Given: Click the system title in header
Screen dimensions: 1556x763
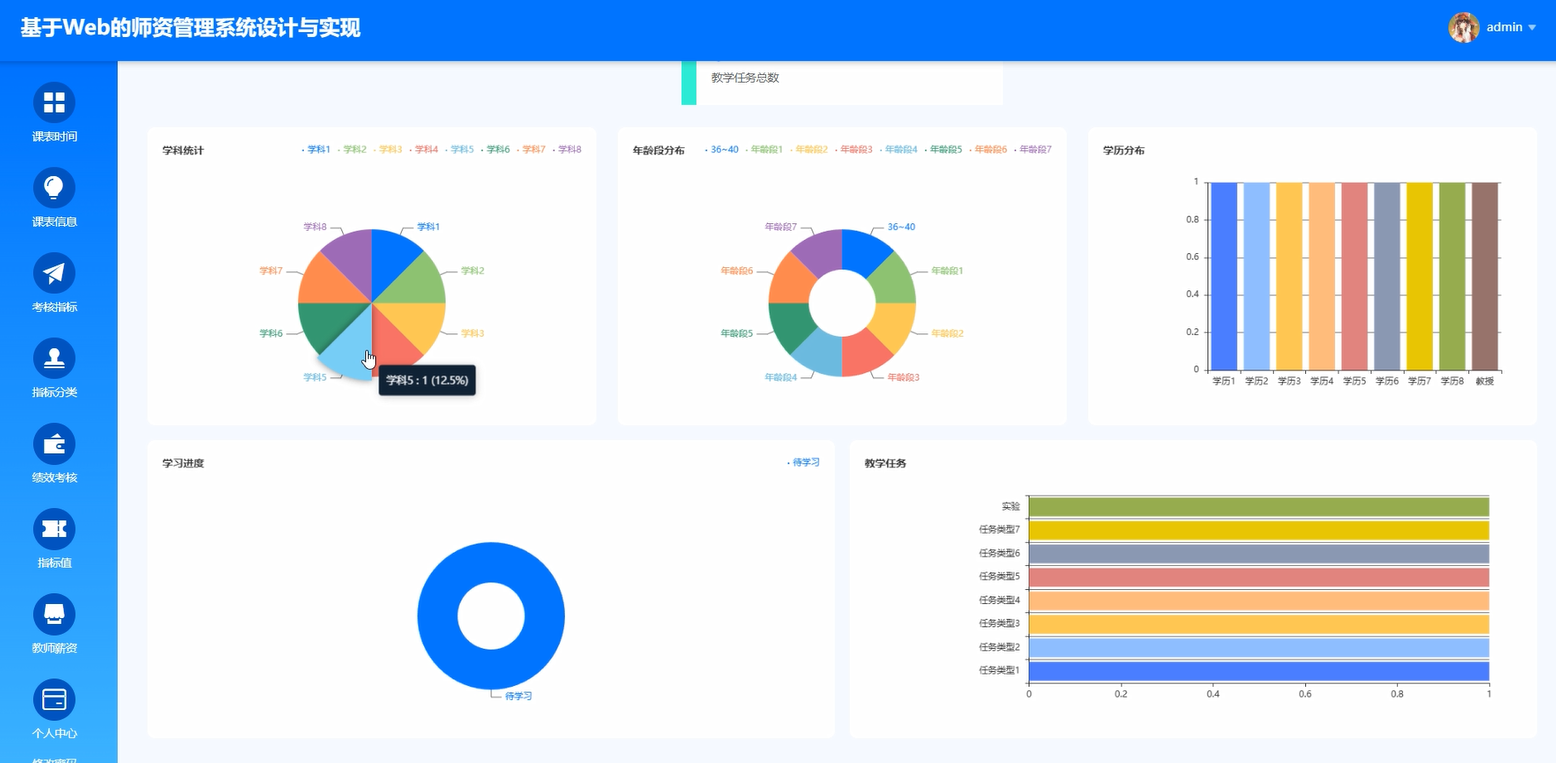Looking at the screenshot, I should 190,28.
